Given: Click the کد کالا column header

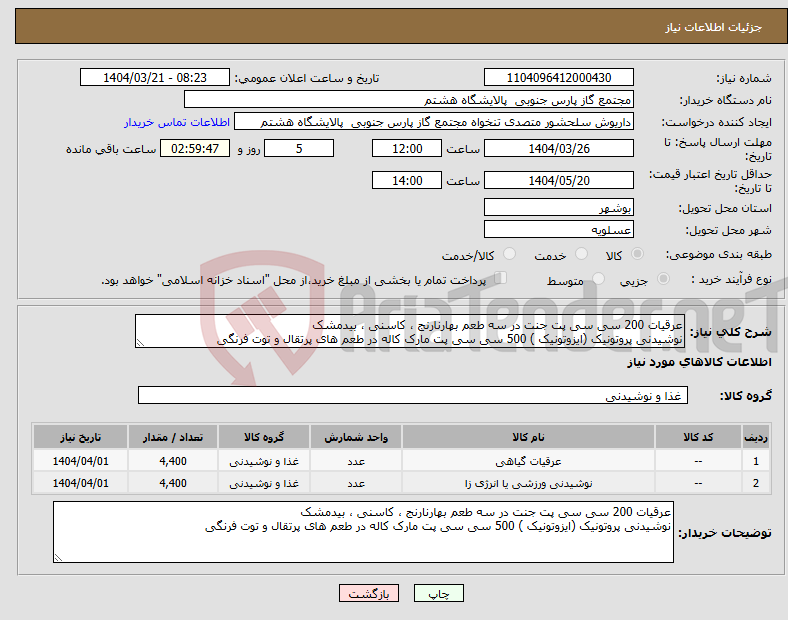Looking at the screenshot, I should (698, 437).
